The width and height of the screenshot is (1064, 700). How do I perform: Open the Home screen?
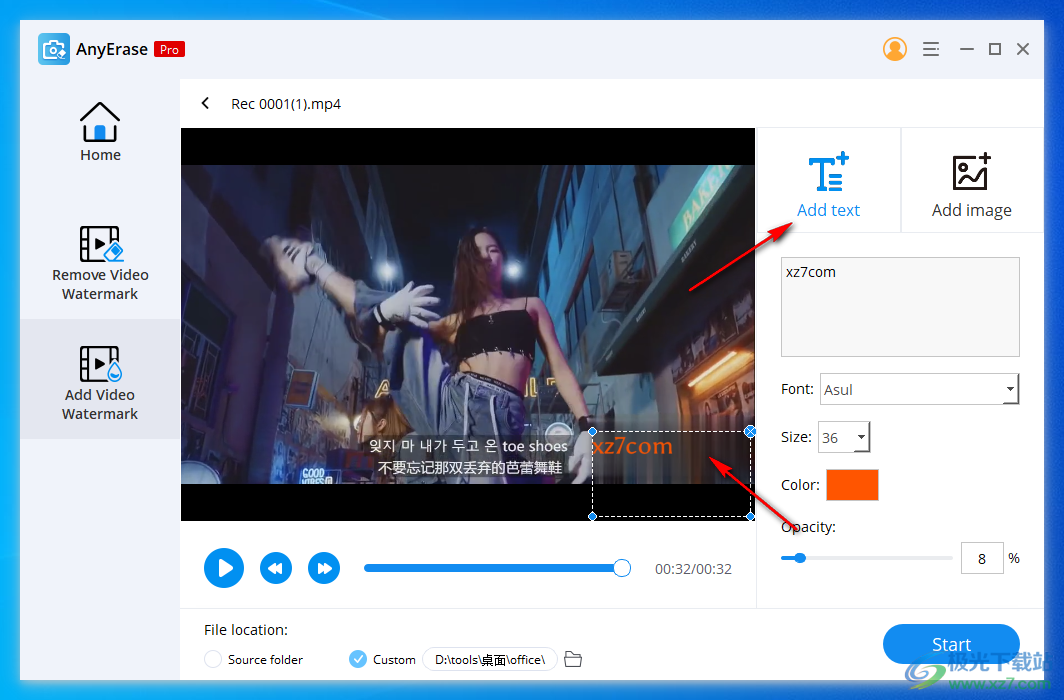100,130
